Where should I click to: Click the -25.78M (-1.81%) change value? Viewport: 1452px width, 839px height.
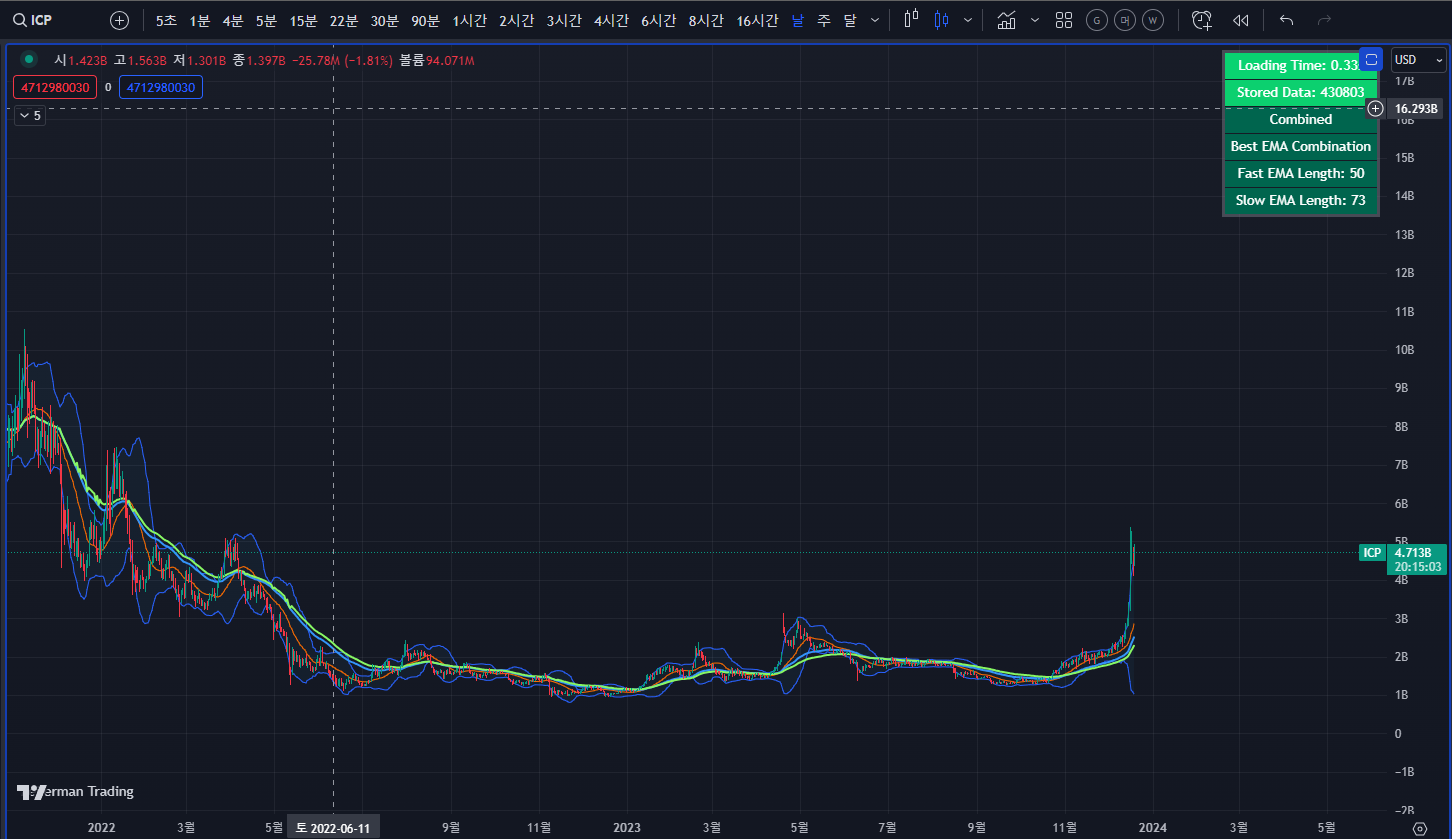(342, 61)
